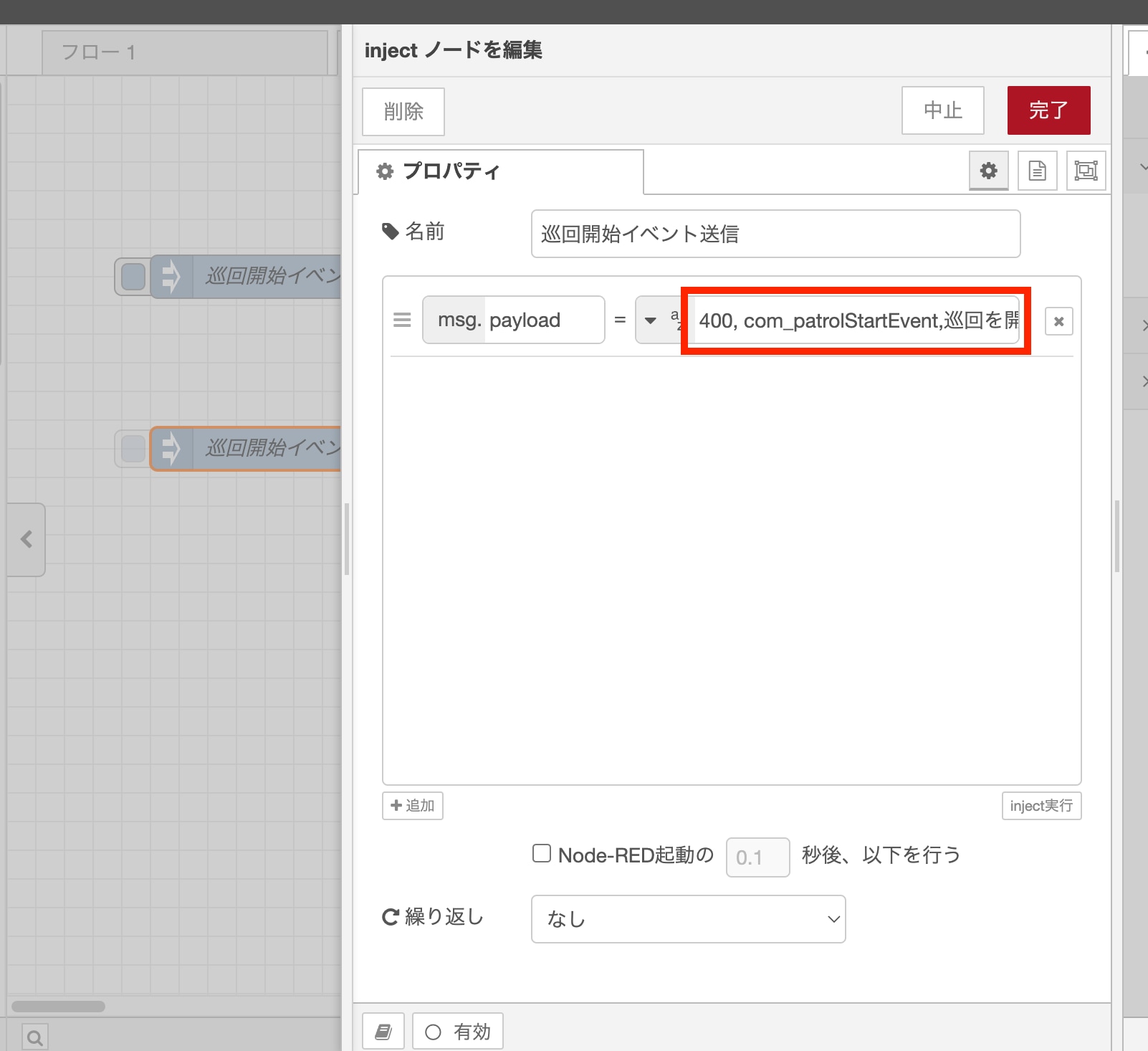Select the lower highlighted inject node
This screenshot has height=1051, width=1148.
[x=246, y=449]
